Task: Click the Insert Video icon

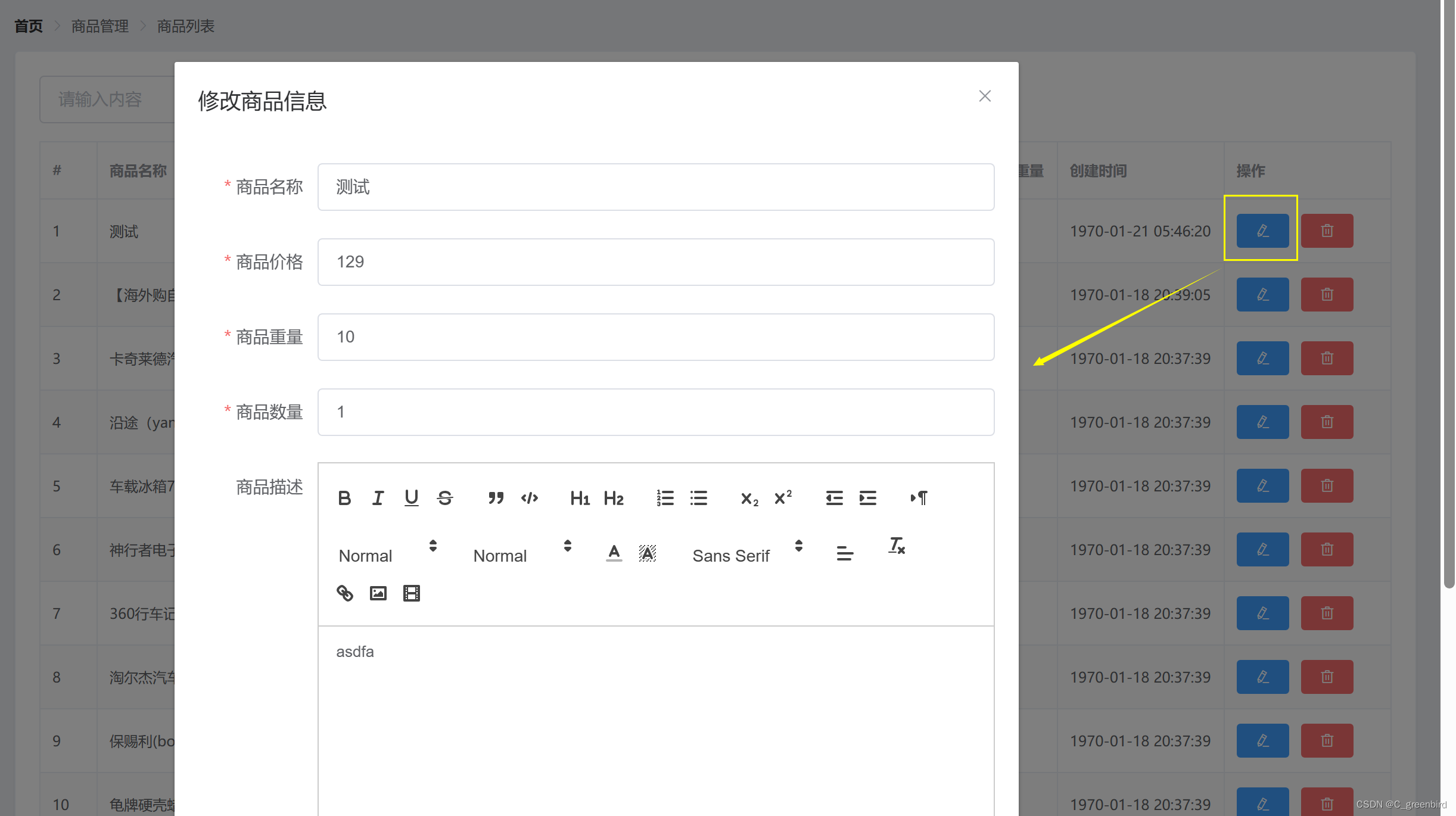Action: coord(410,593)
